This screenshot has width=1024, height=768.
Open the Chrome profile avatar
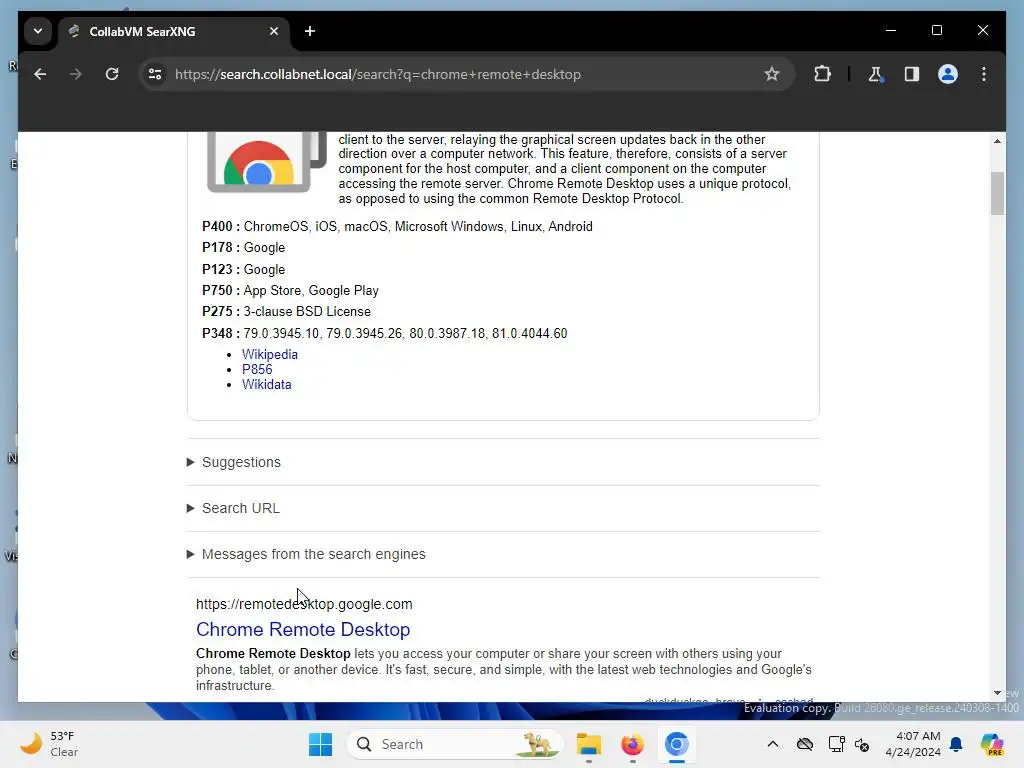[x=948, y=74]
